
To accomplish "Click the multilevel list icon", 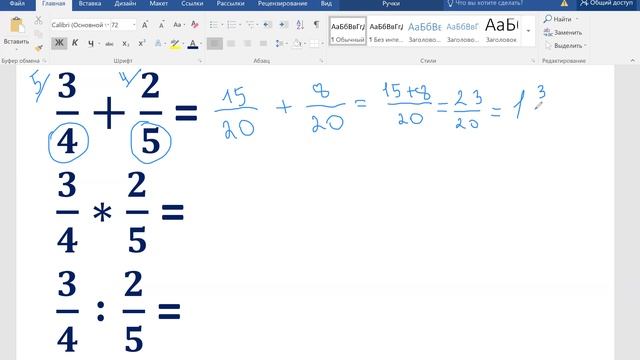I will [x=249, y=25].
